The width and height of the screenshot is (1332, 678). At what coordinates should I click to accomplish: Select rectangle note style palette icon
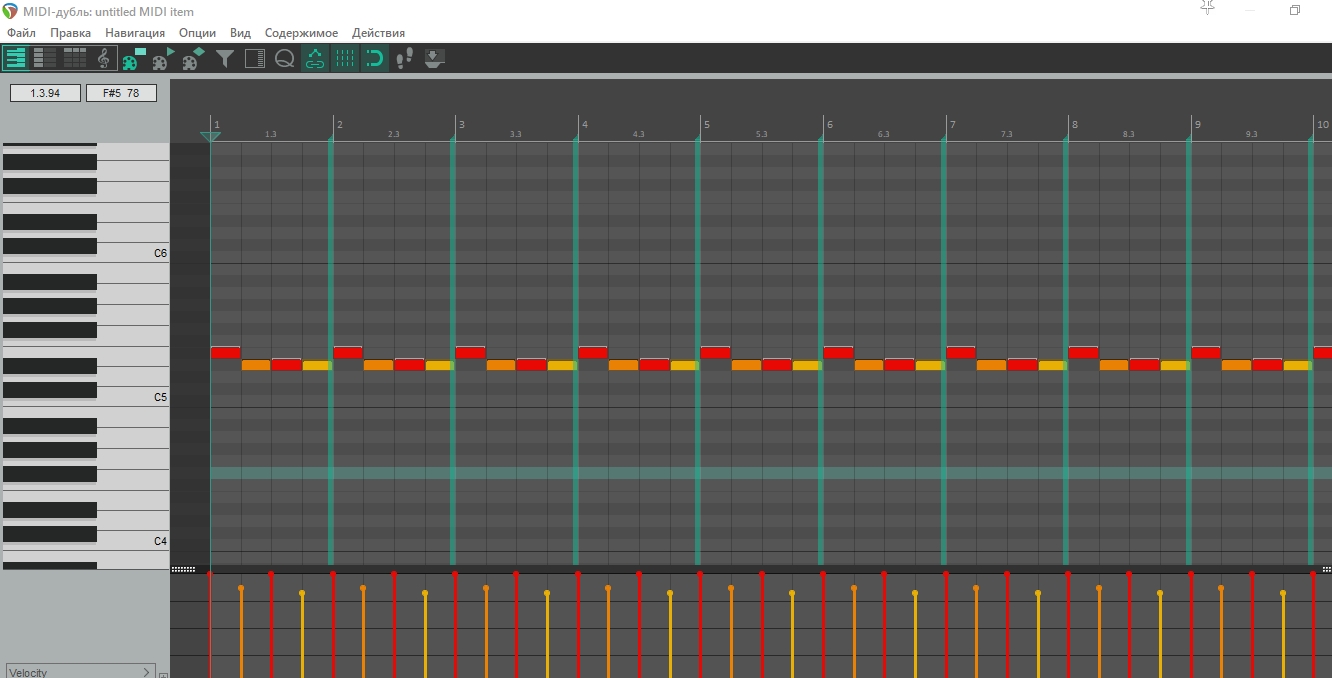(134, 59)
